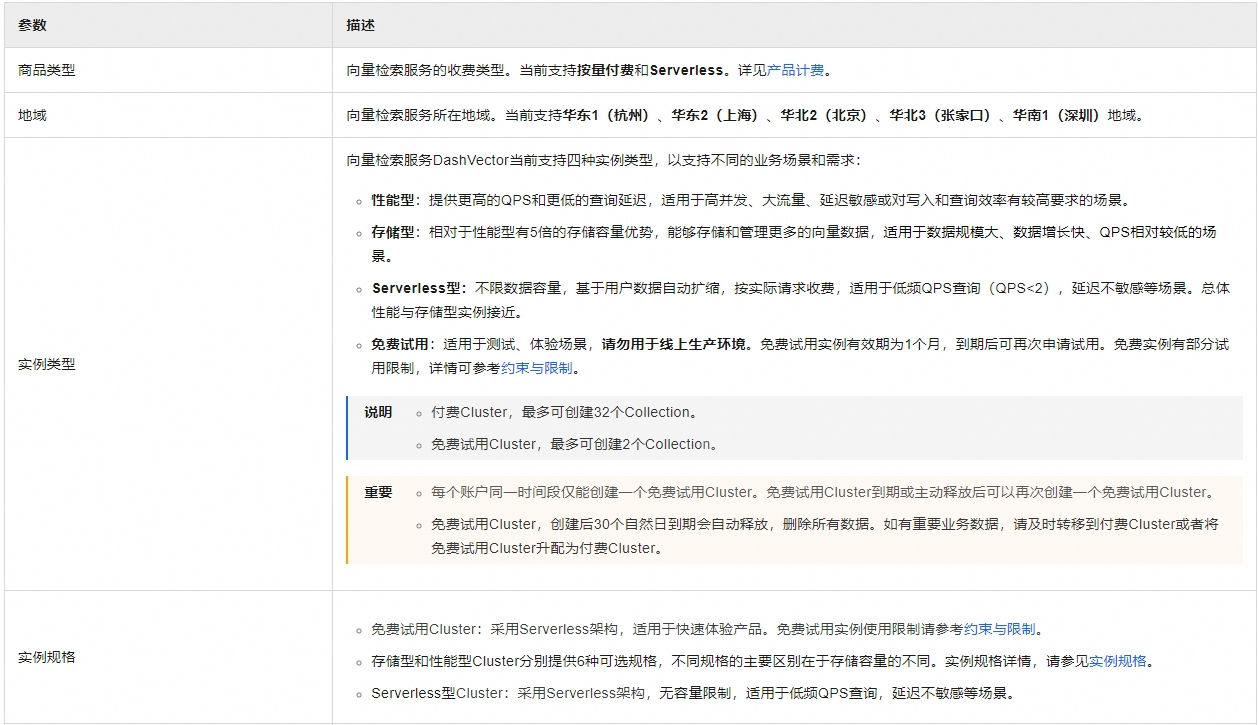Select the 实例规格 parameter cell
Screen dimensions: 1259x725
tap(46, 657)
